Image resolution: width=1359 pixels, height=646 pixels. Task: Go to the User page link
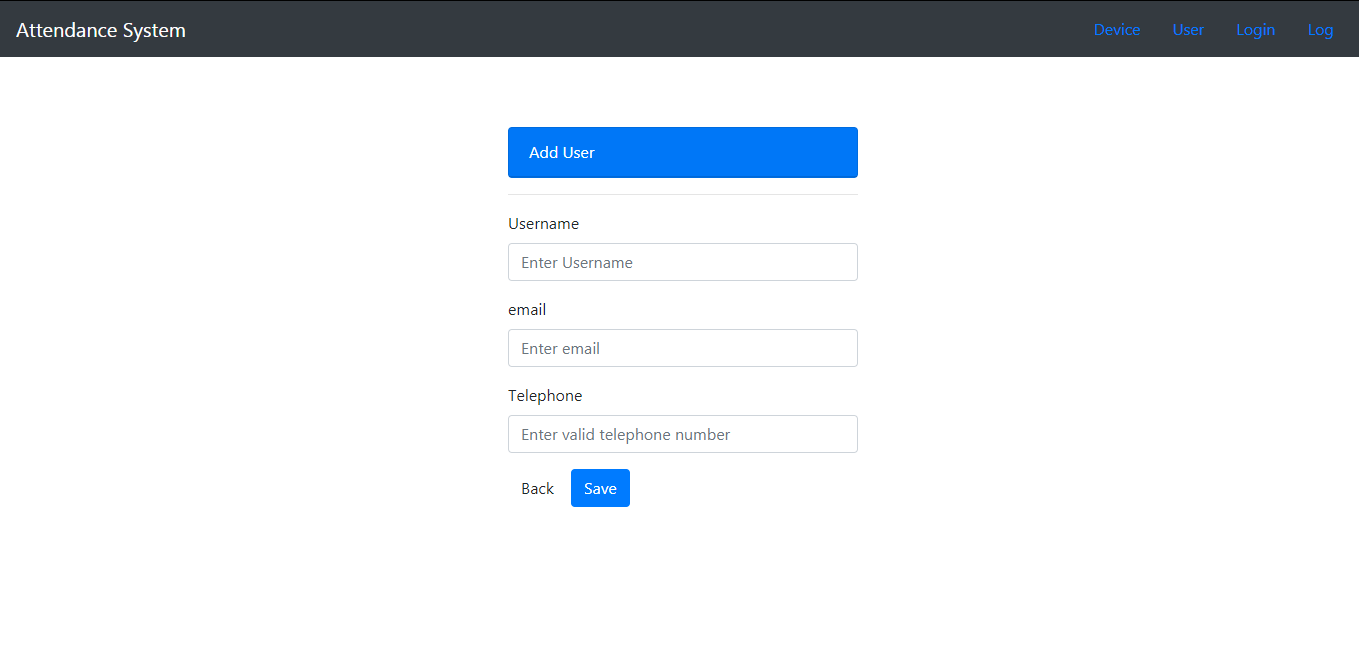pos(1188,30)
